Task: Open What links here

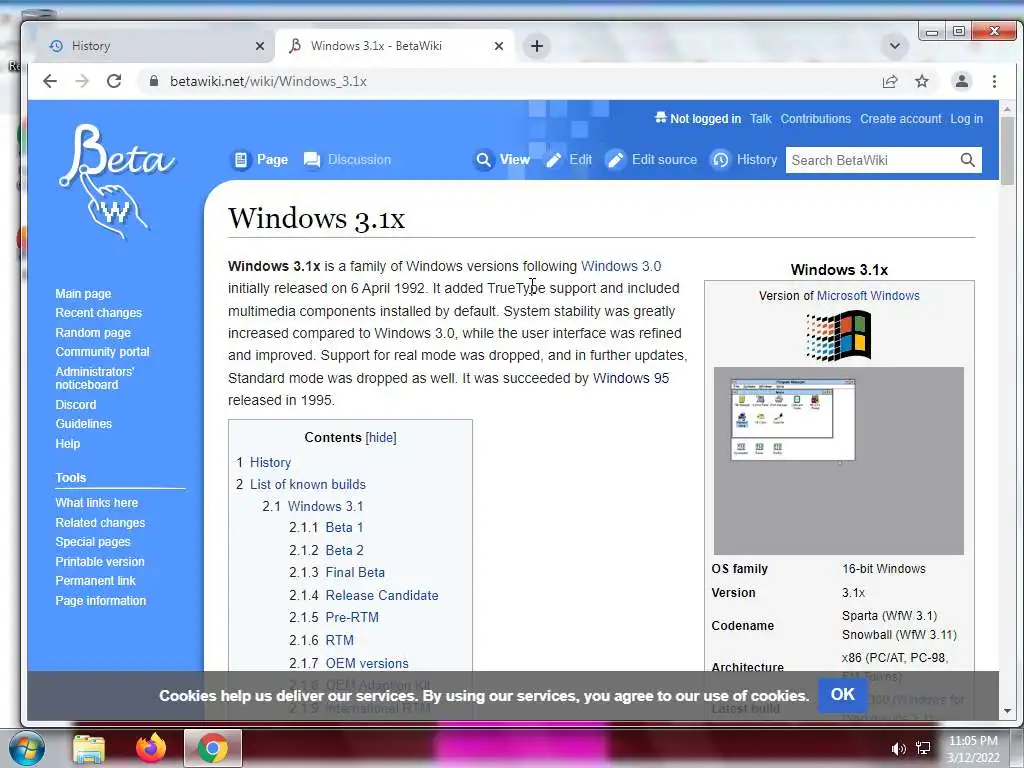Action: [97, 503]
